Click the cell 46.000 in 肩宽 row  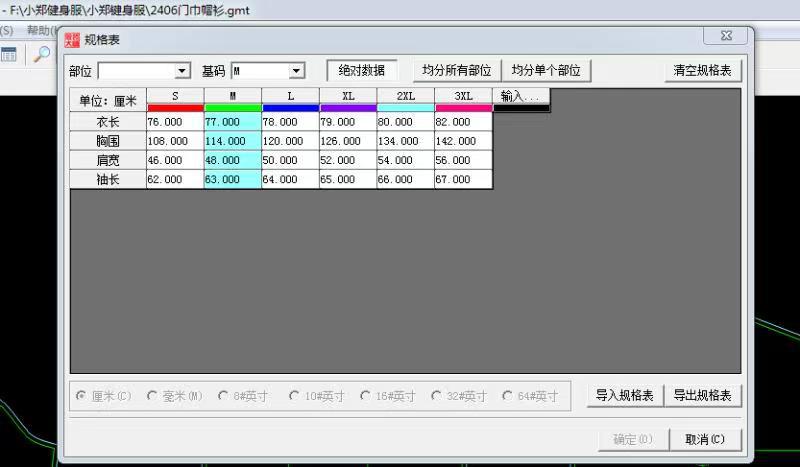(176, 160)
